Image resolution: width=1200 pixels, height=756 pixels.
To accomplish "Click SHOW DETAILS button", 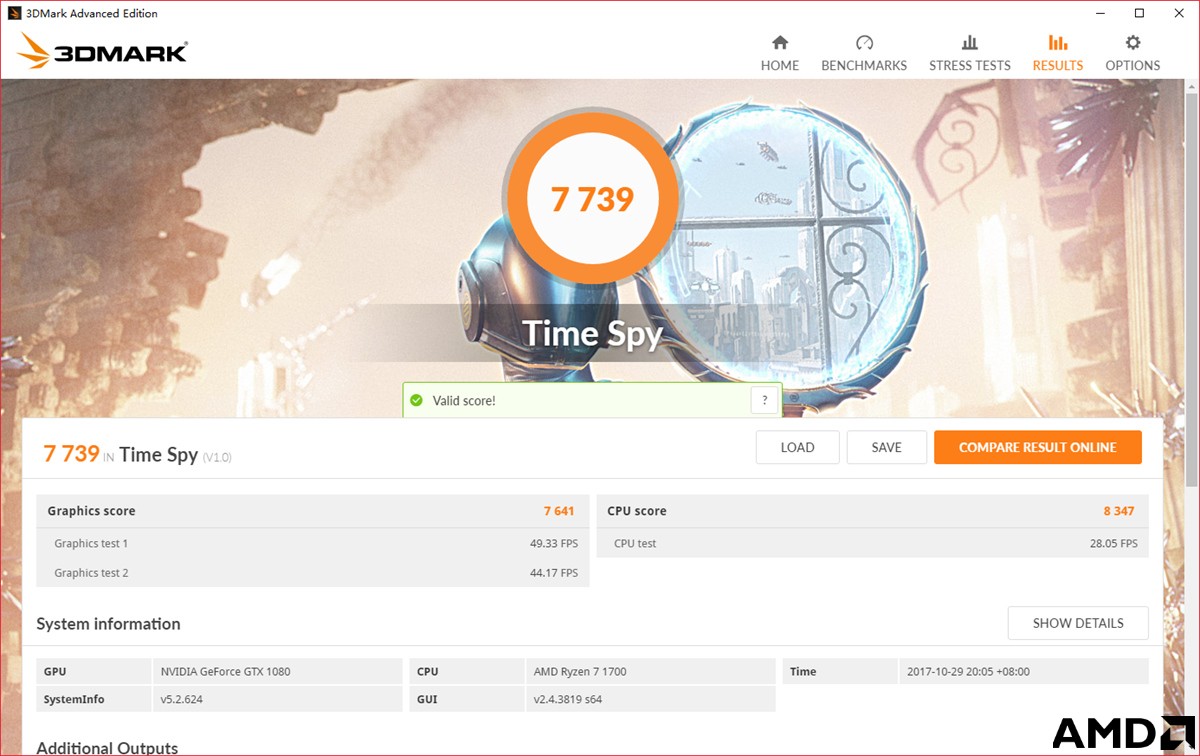I will pos(1078,623).
